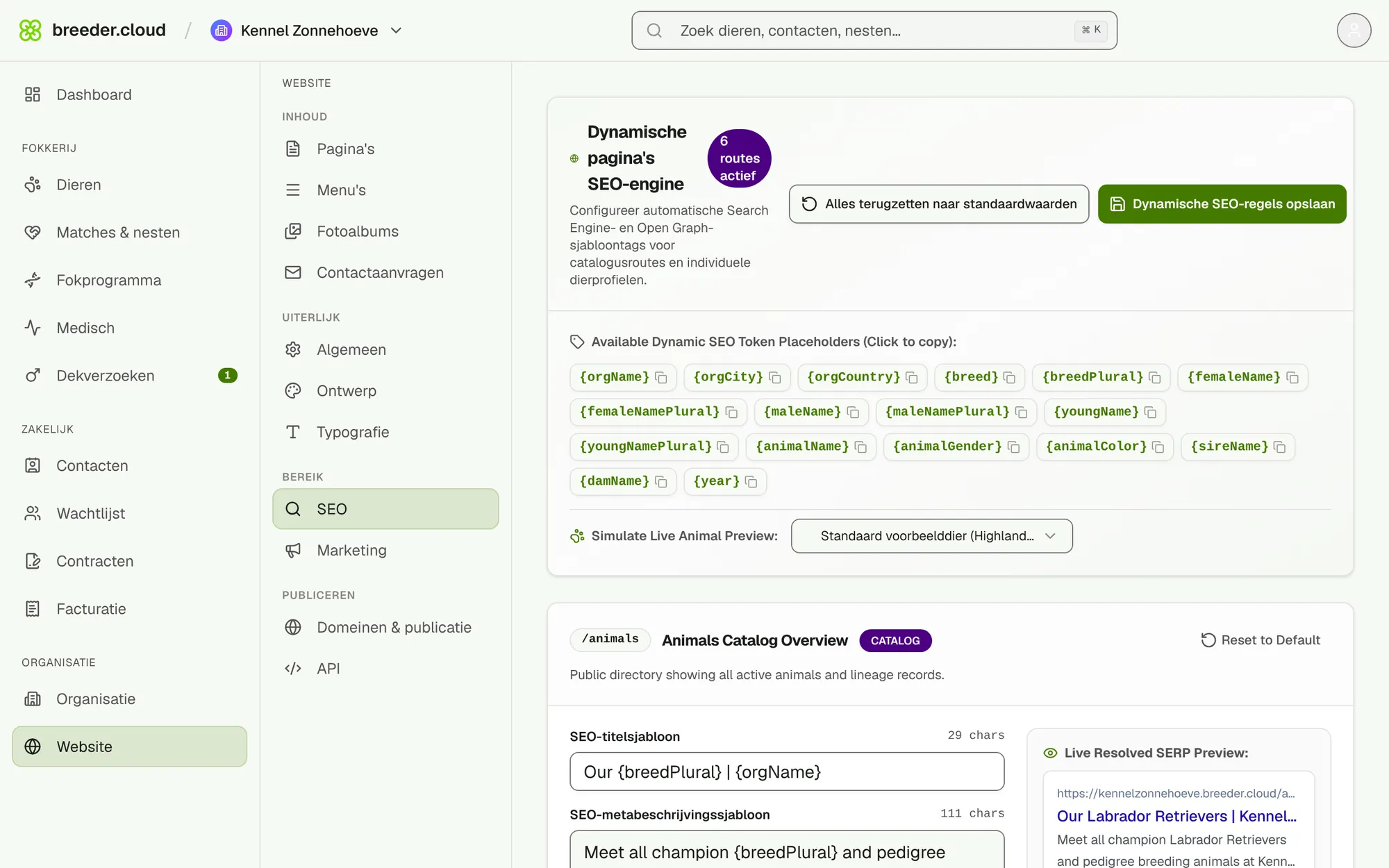Open Dashboard in the main sidebar
The width and height of the screenshot is (1389, 868).
tap(129, 94)
